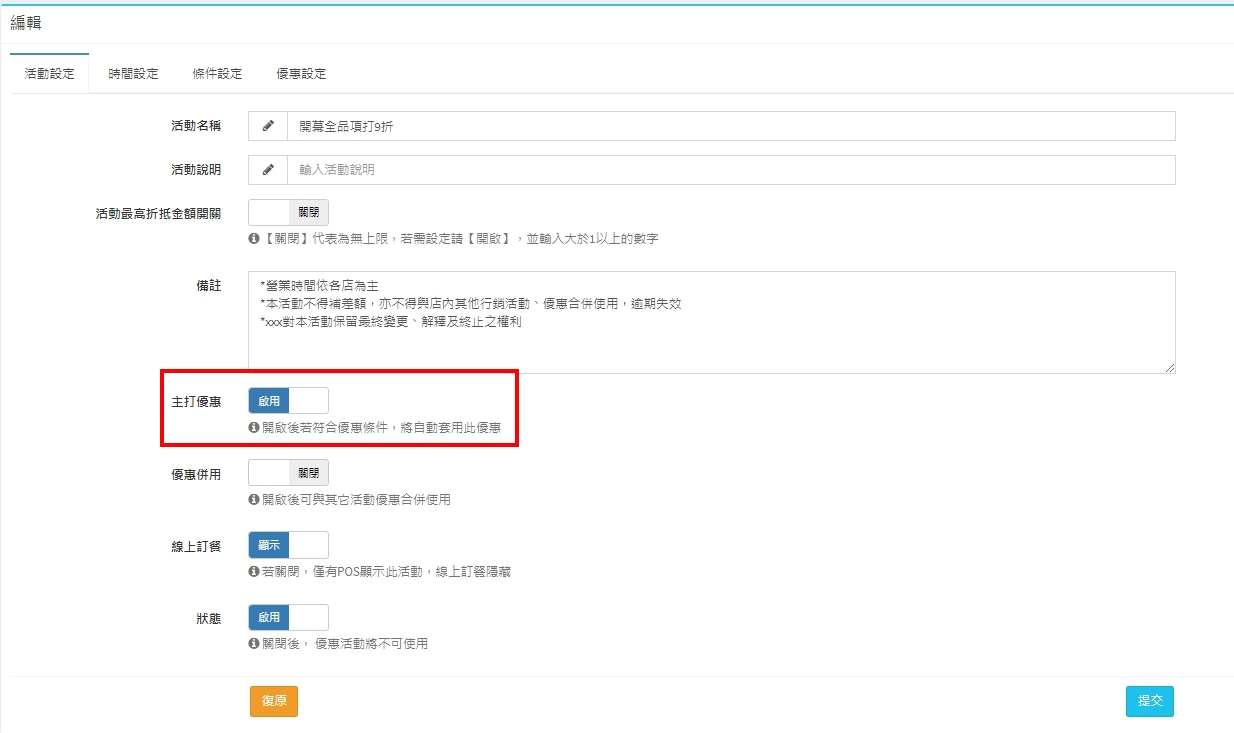
Task: Toggle 線上訂餐 display switch
Action: coord(288,545)
